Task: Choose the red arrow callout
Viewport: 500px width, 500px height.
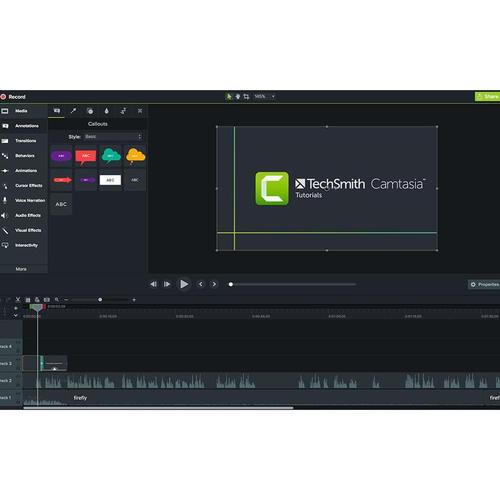Action: pyautogui.click(x=61, y=180)
